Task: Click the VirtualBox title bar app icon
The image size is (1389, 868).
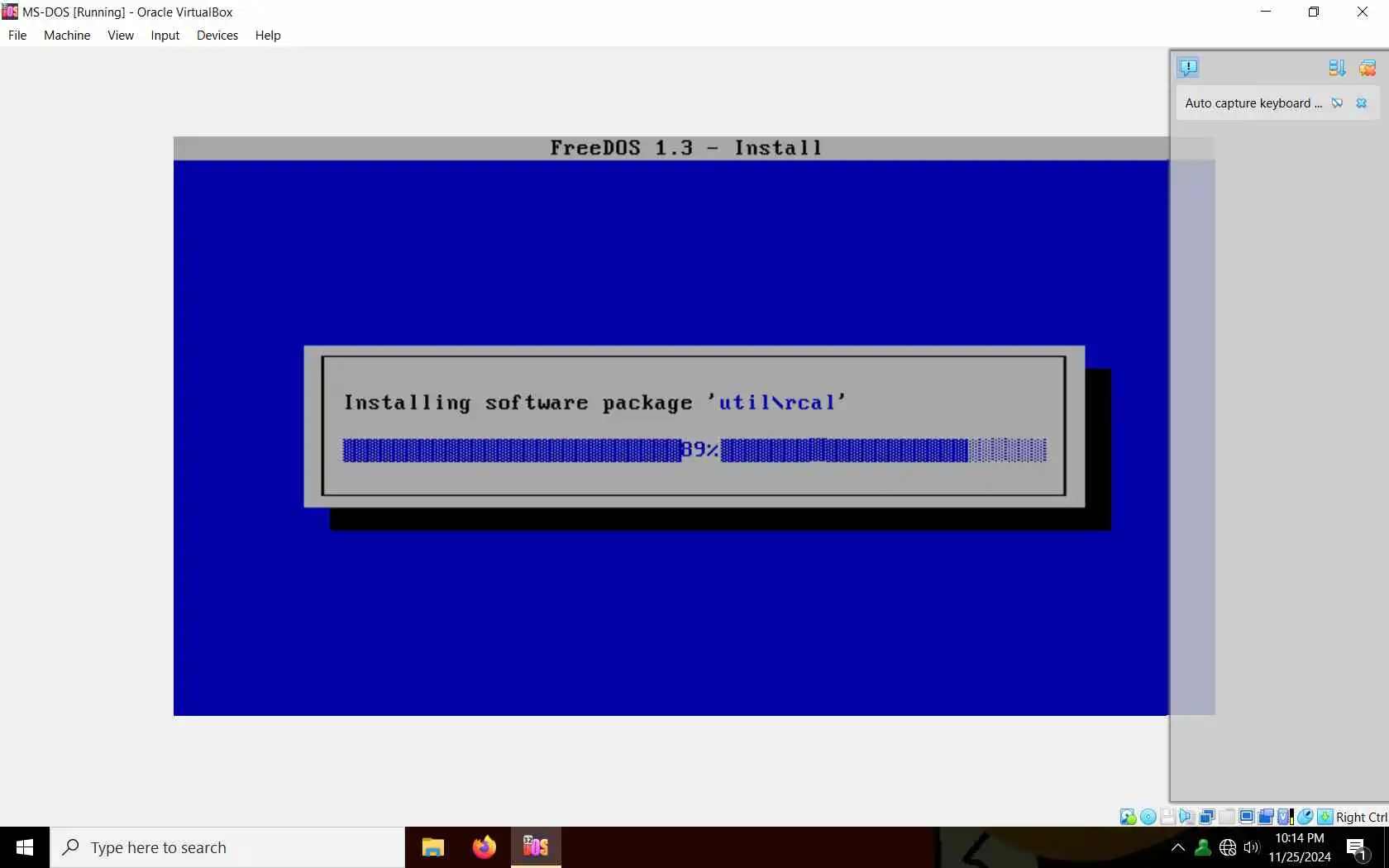Action: 10,12
